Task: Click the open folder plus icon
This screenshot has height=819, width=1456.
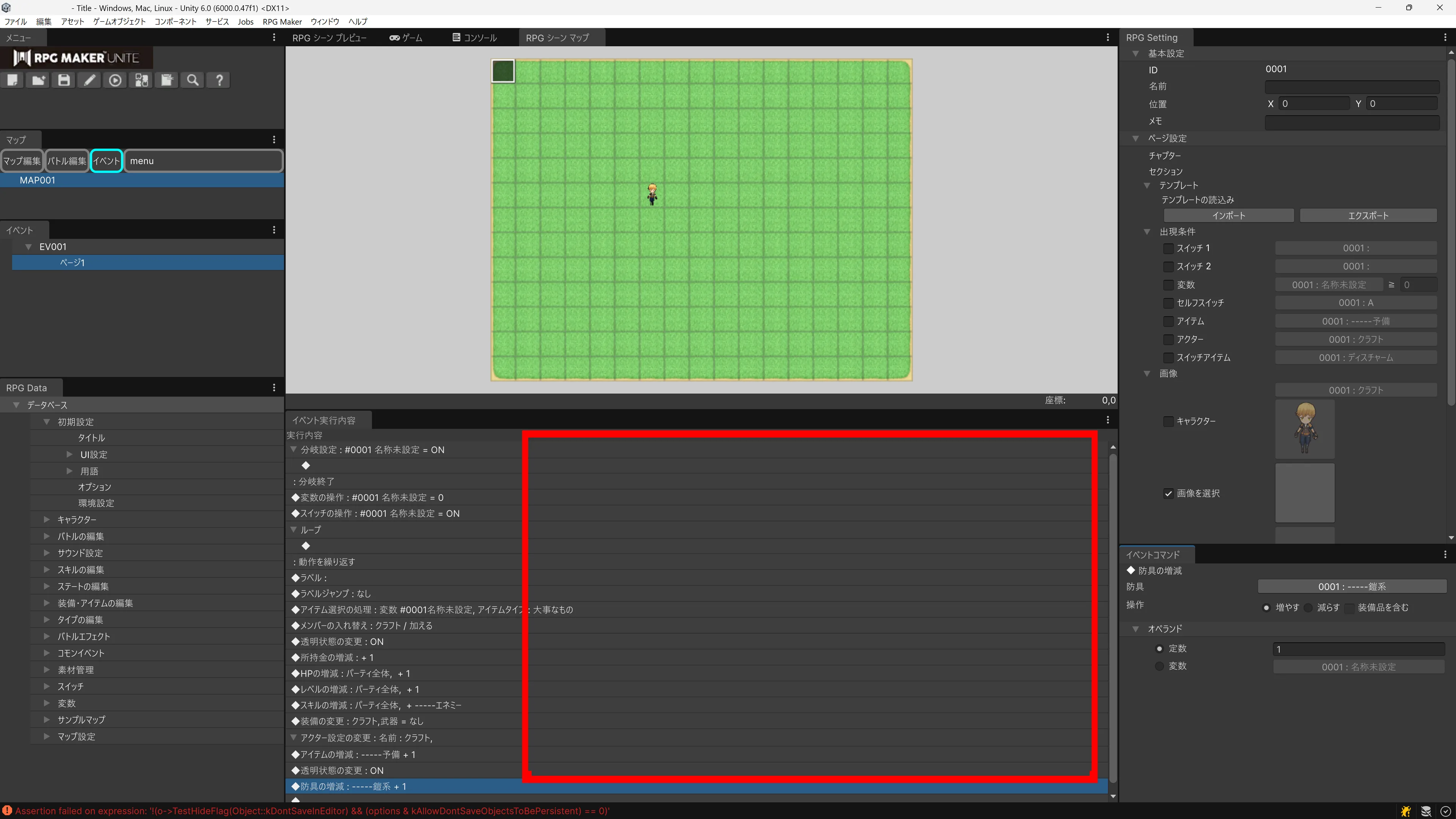Action: tap(38, 80)
